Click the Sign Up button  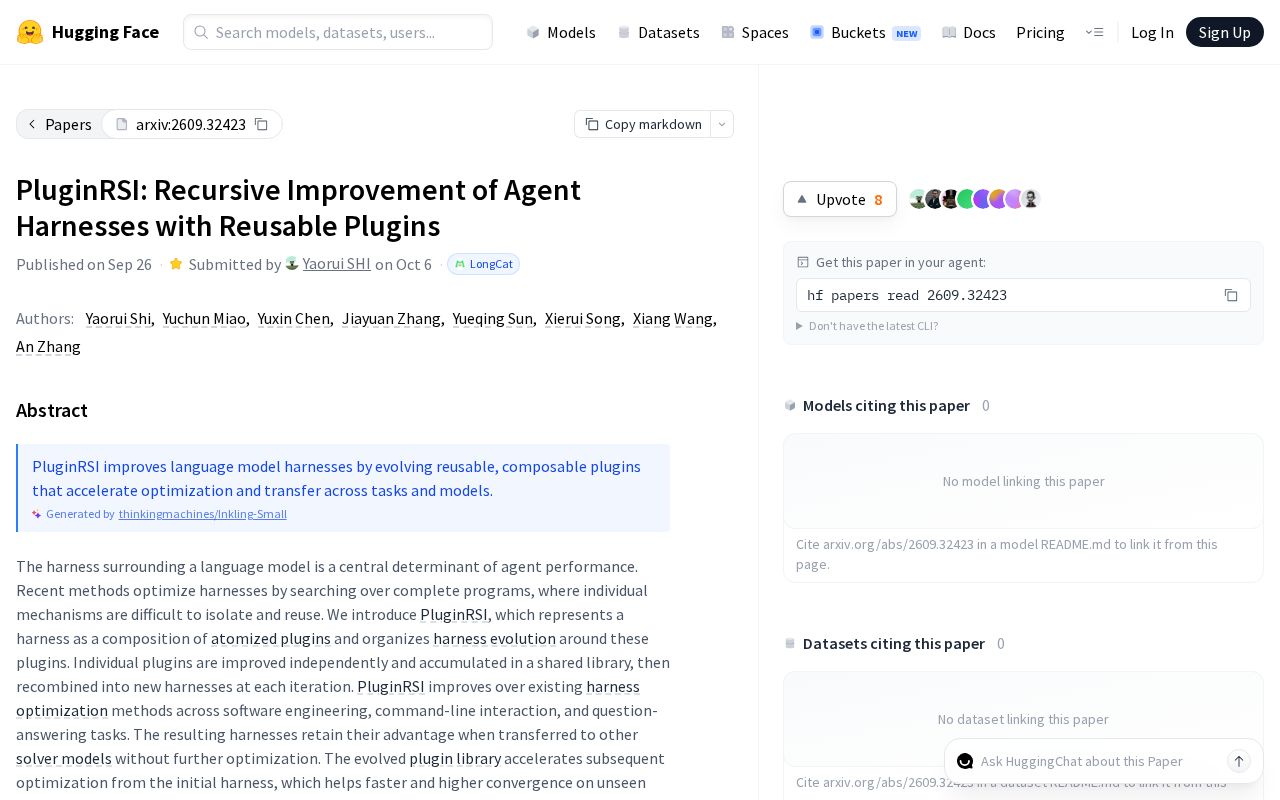1225,32
